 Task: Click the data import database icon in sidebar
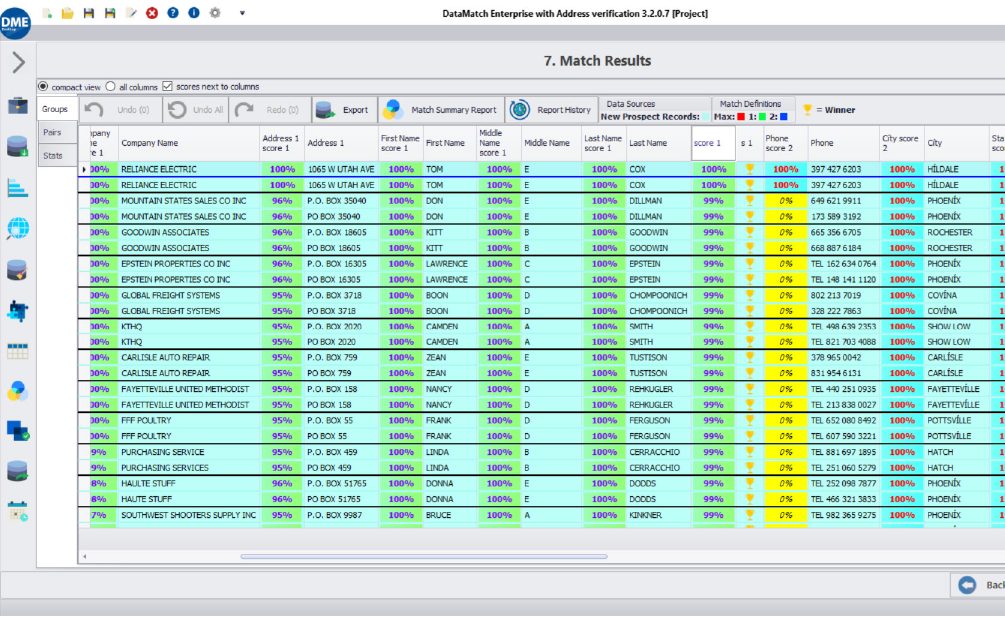pyautogui.click(x=17, y=146)
